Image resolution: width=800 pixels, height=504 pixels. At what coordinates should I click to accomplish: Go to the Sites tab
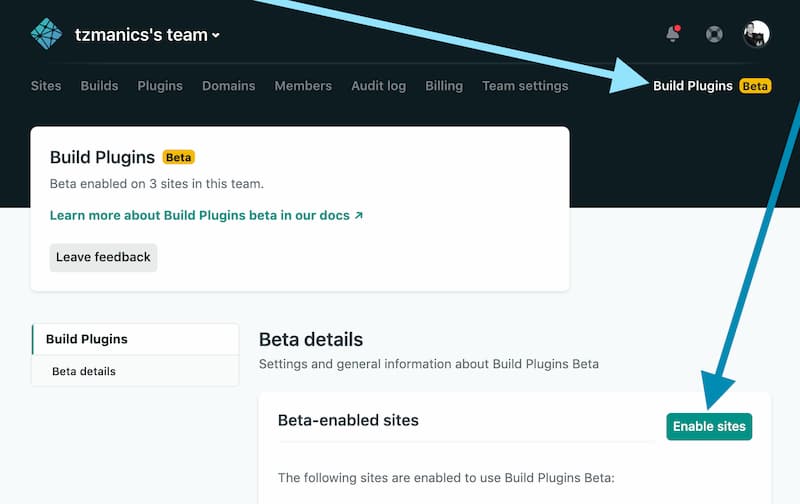click(46, 86)
